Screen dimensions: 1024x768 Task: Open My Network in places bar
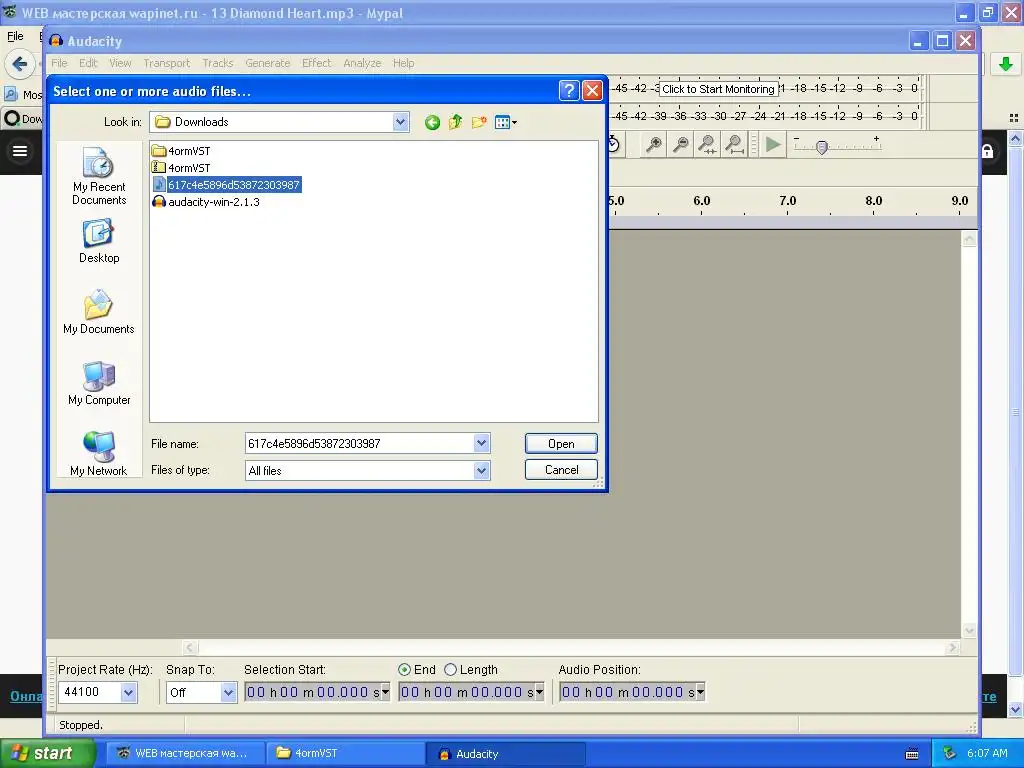99,454
